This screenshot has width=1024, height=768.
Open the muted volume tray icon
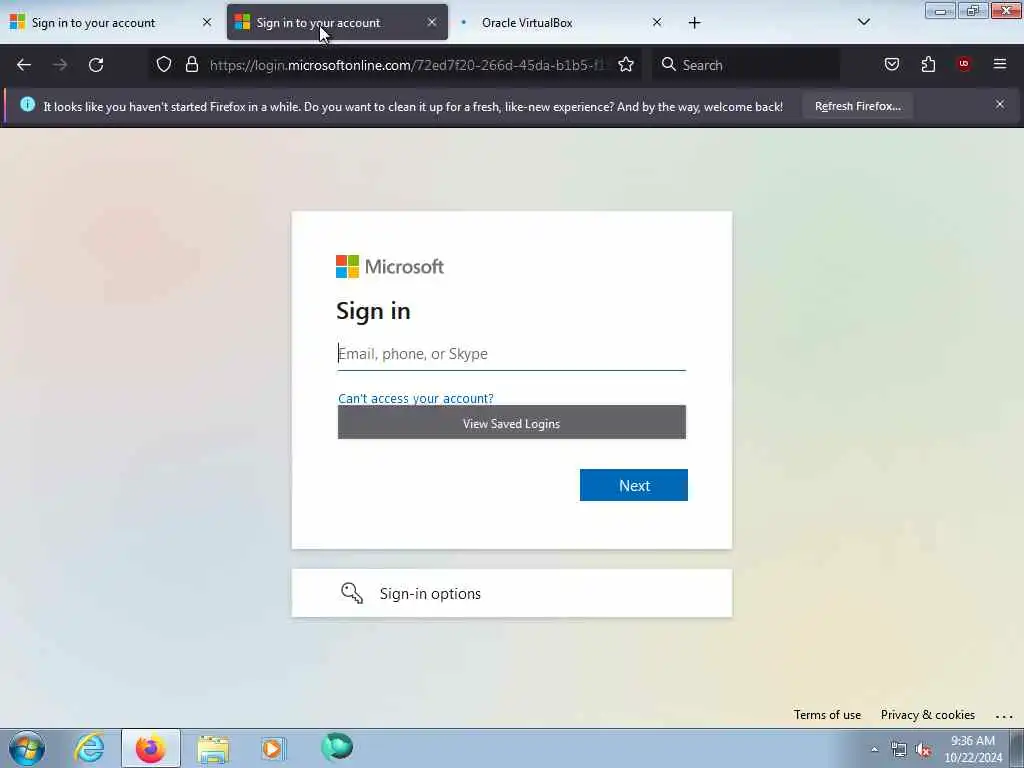923,750
